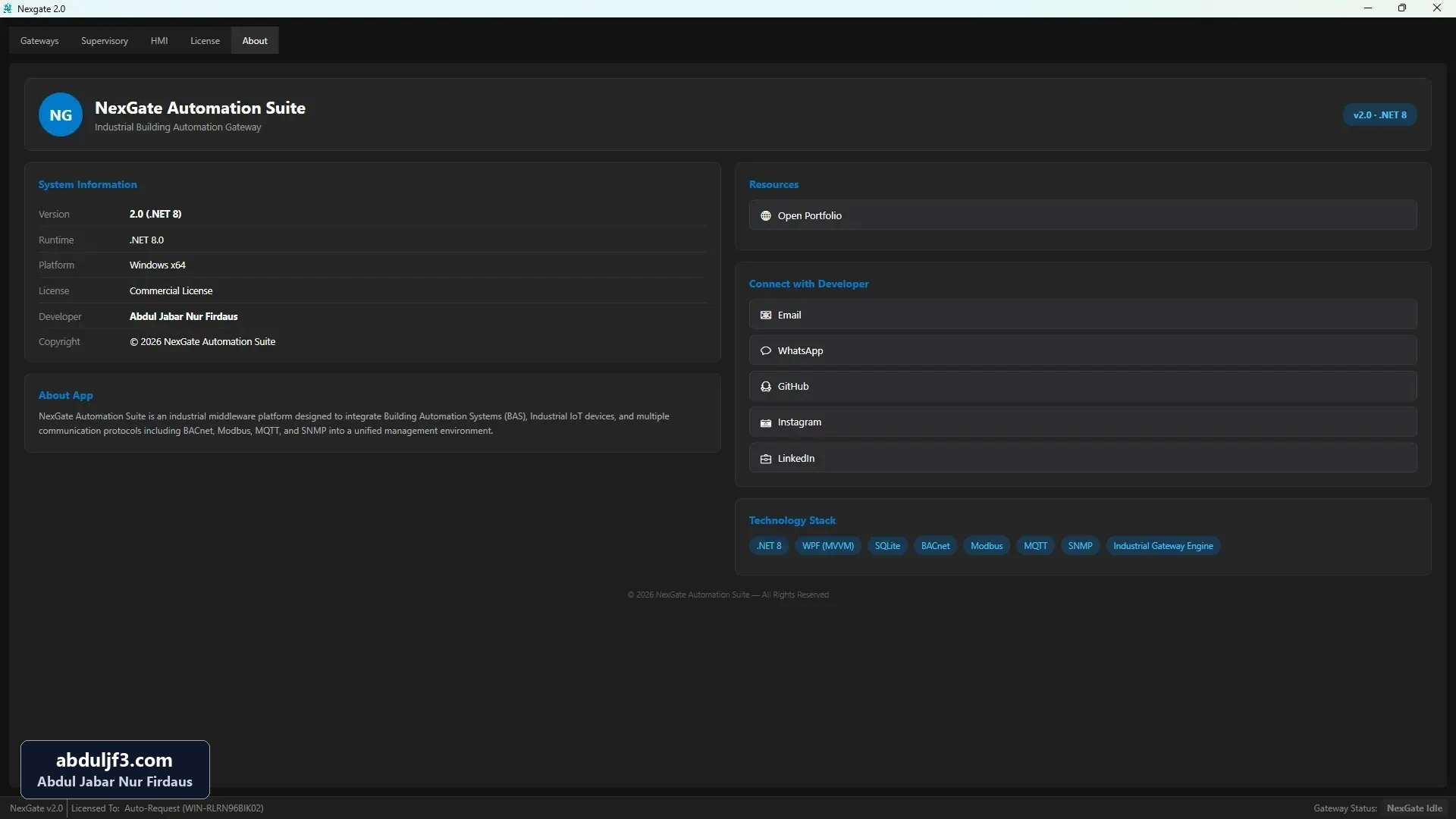Image resolution: width=1456 pixels, height=819 pixels.
Task: Click the LinkedIn icon
Action: pyautogui.click(x=765, y=459)
